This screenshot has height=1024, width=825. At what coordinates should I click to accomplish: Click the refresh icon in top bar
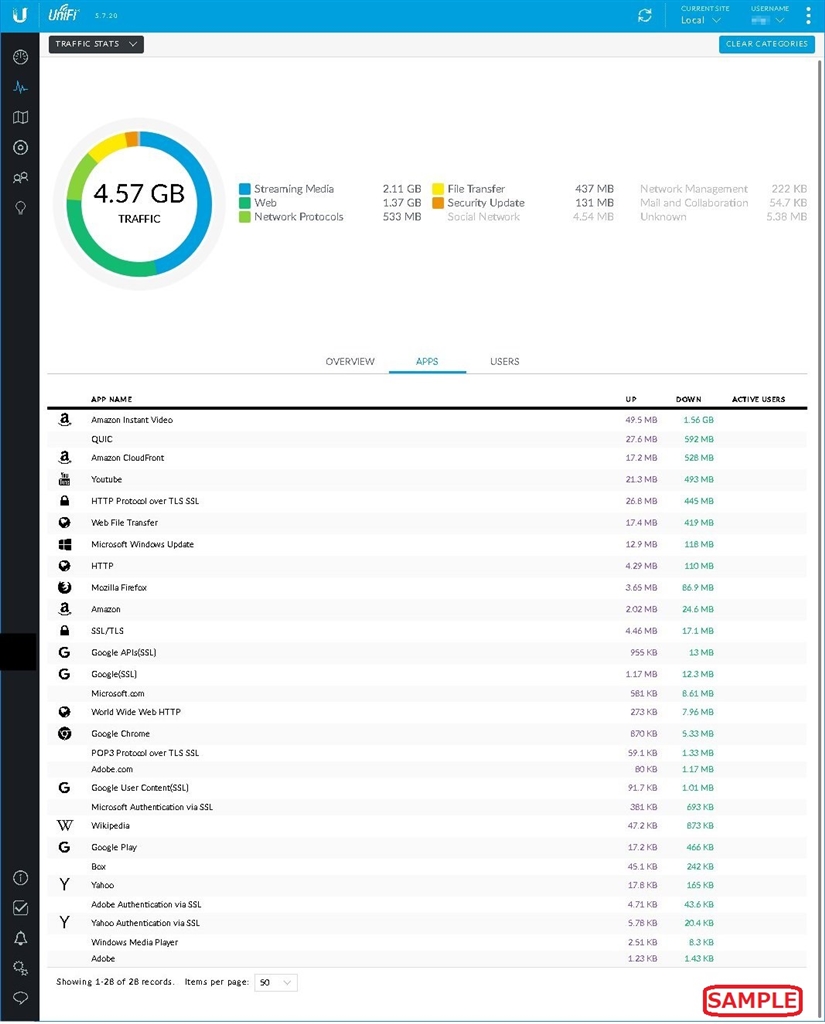[645, 16]
